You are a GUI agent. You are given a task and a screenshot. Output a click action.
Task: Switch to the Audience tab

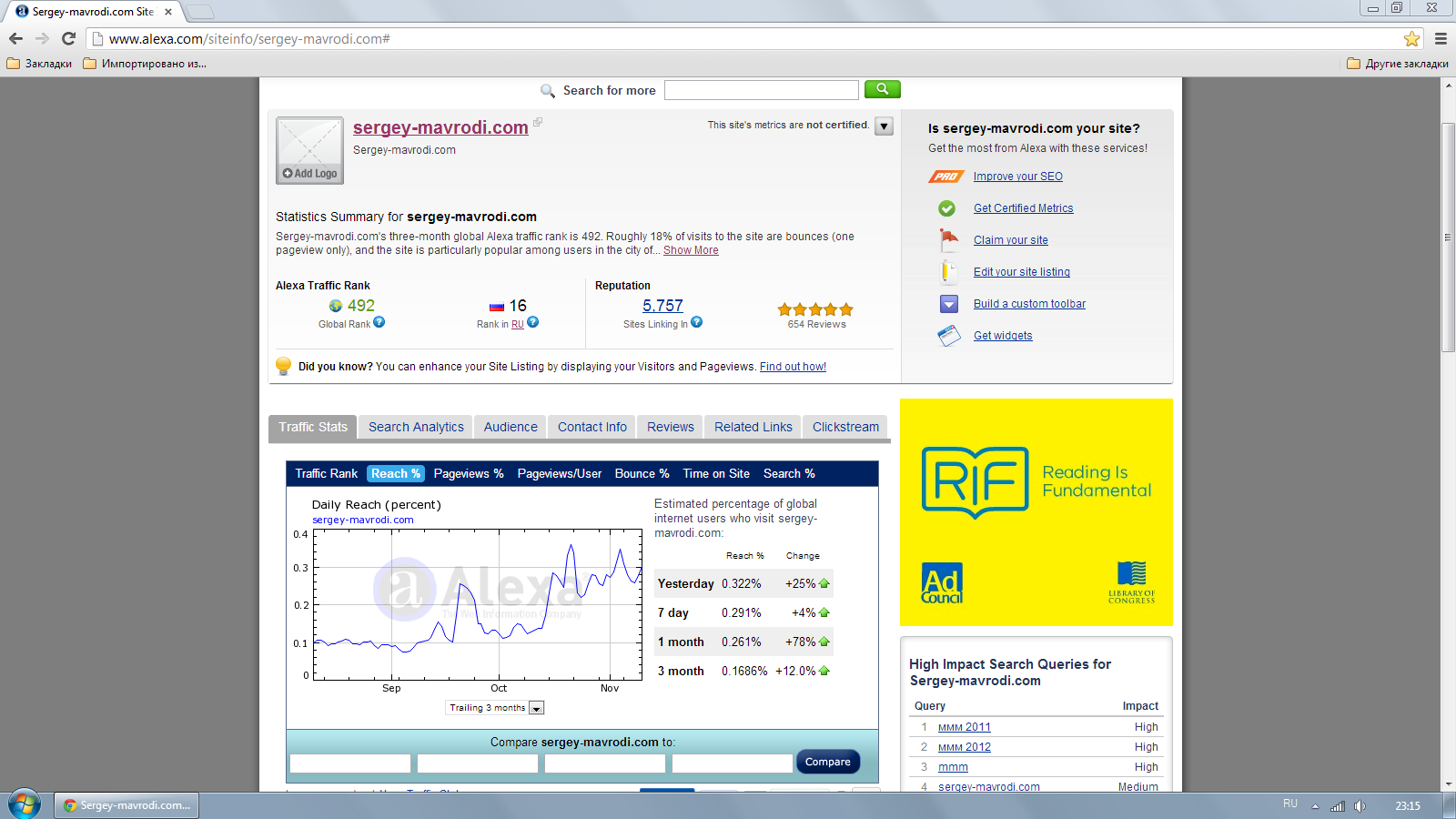pyautogui.click(x=511, y=427)
